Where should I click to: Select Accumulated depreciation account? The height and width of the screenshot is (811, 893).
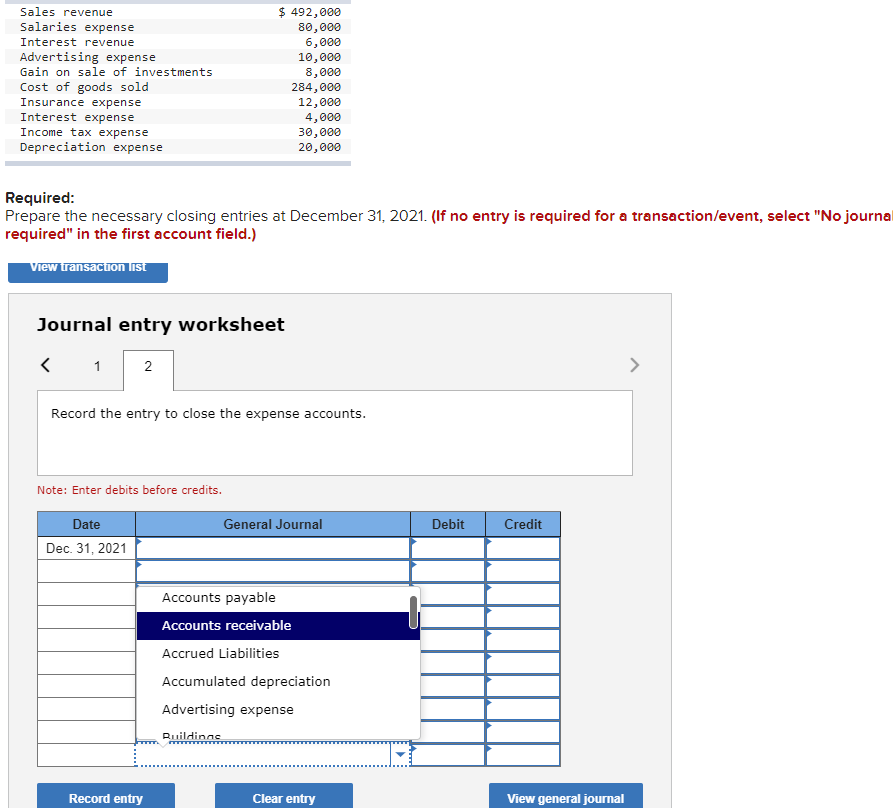(278, 681)
